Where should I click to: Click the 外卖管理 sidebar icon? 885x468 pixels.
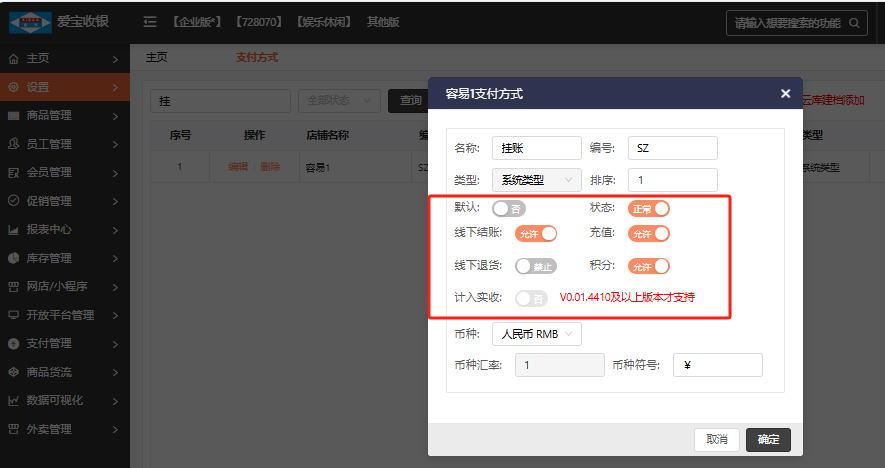click(14, 429)
